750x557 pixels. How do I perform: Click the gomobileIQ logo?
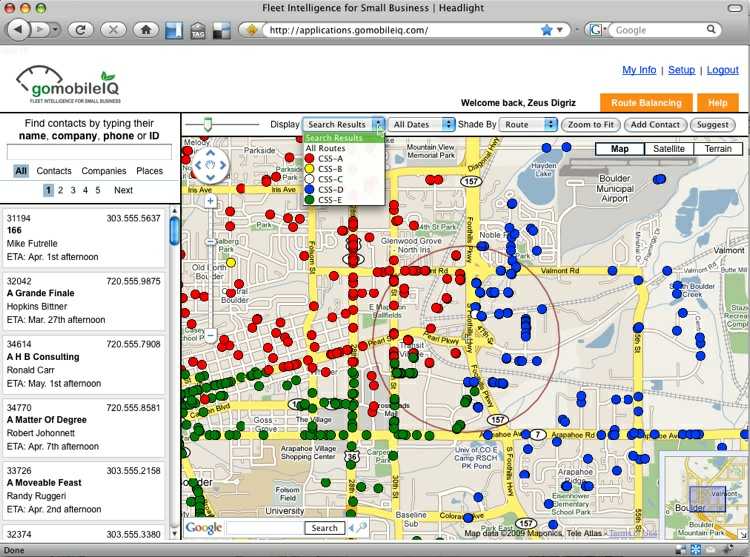(68, 85)
